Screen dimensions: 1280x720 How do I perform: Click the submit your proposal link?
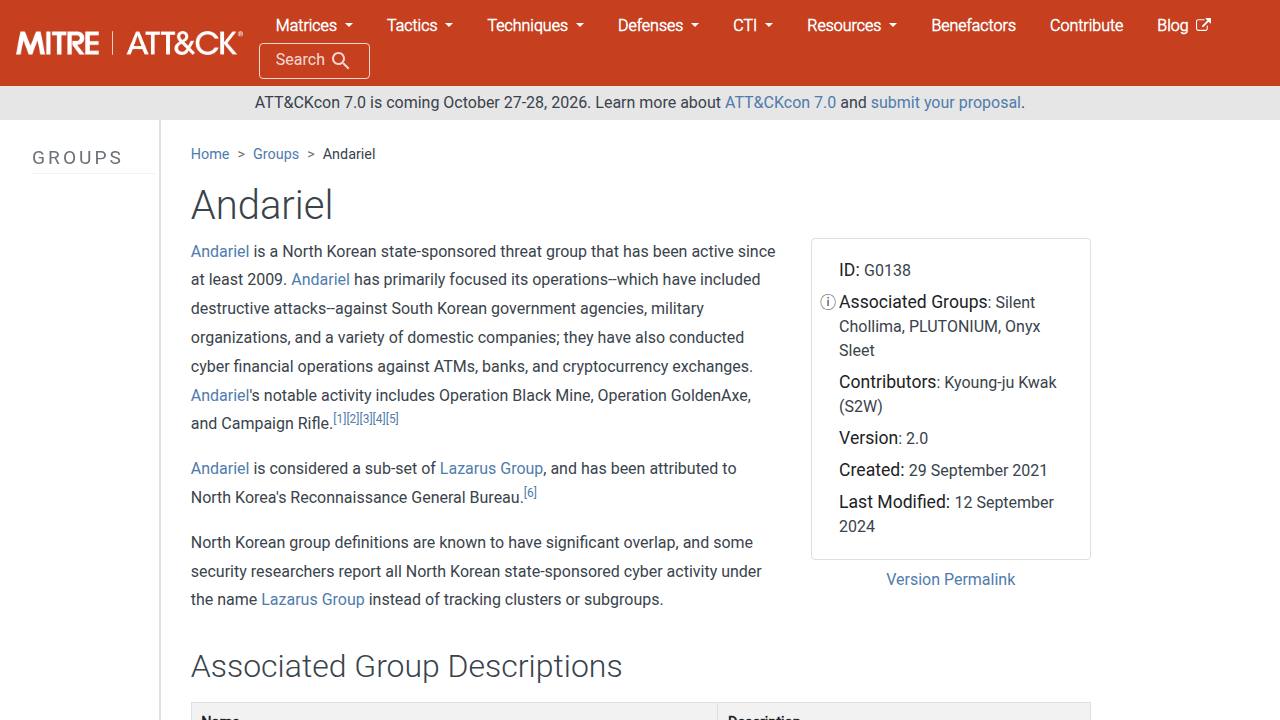point(946,102)
